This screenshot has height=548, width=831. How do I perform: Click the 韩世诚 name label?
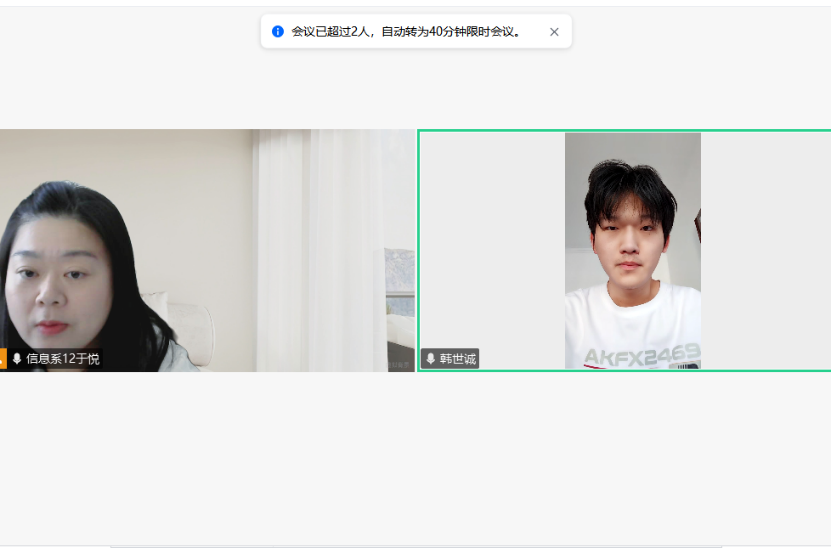pyautogui.click(x=458, y=358)
